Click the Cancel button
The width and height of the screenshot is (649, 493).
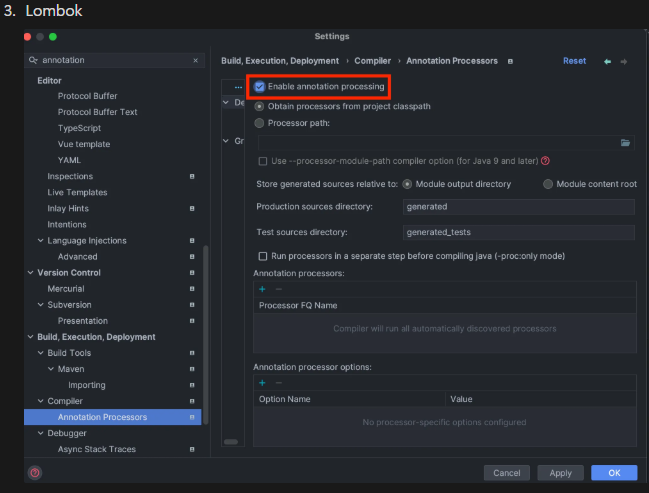(x=507, y=473)
